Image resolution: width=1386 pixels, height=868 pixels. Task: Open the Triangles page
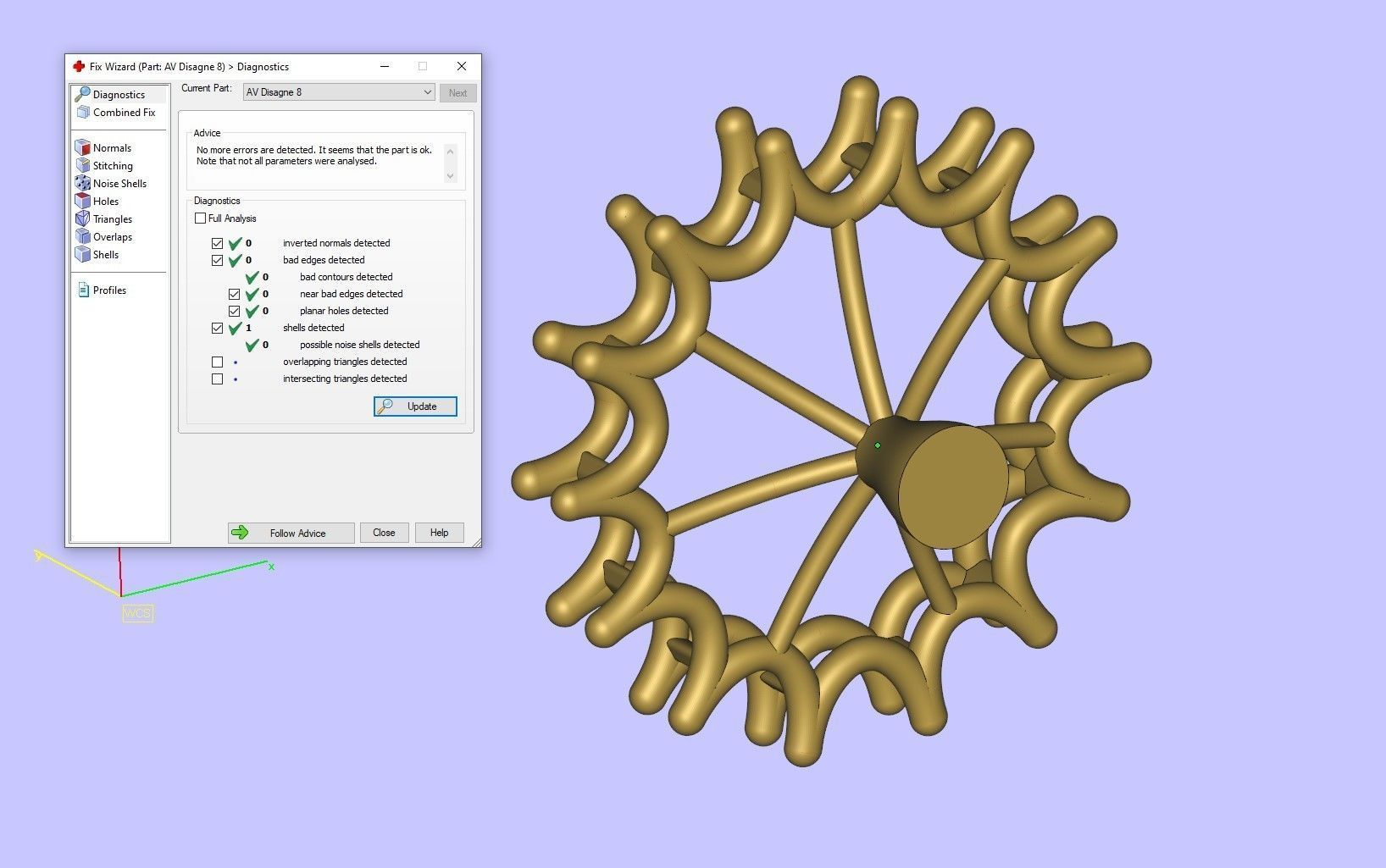113,218
